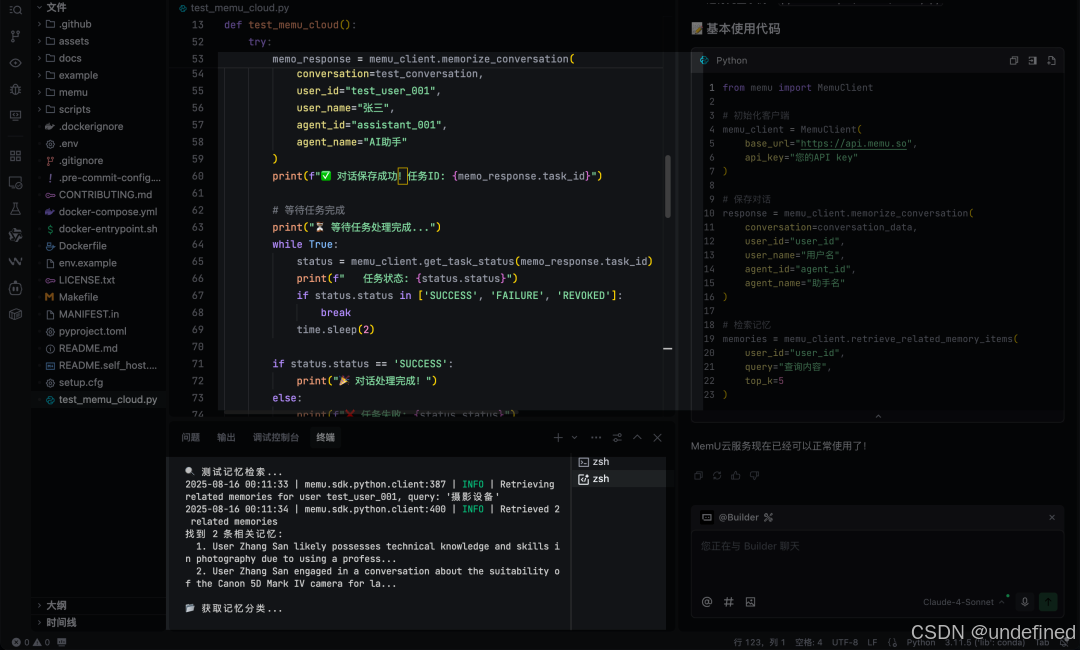Regenerate the chat response
This screenshot has width=1080, height=650.
717,475
